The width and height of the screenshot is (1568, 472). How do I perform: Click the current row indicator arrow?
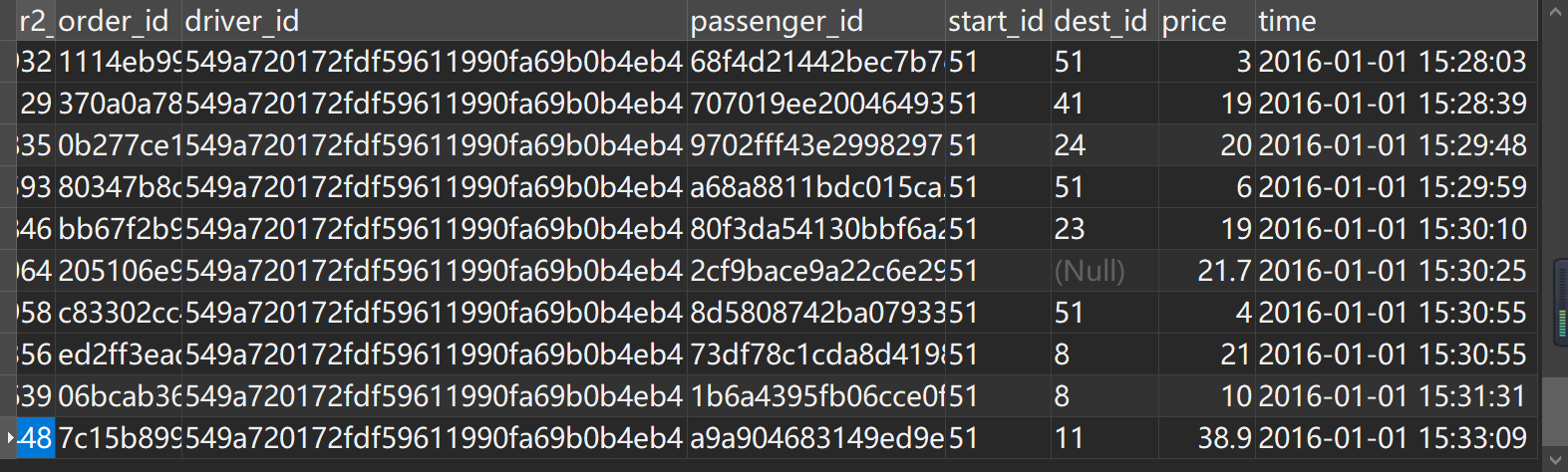10,438
